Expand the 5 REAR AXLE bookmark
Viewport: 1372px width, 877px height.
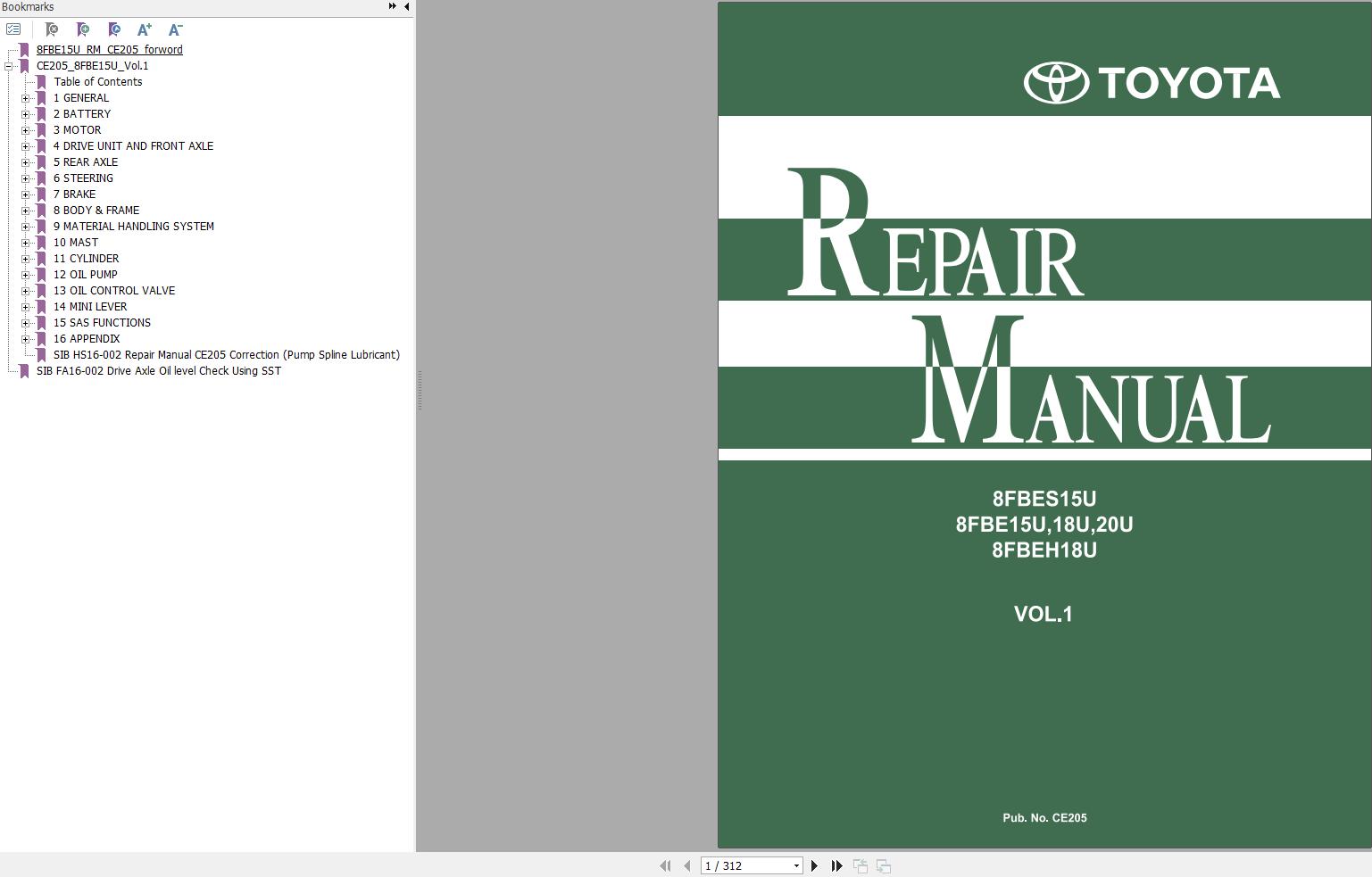click(25, 162)
